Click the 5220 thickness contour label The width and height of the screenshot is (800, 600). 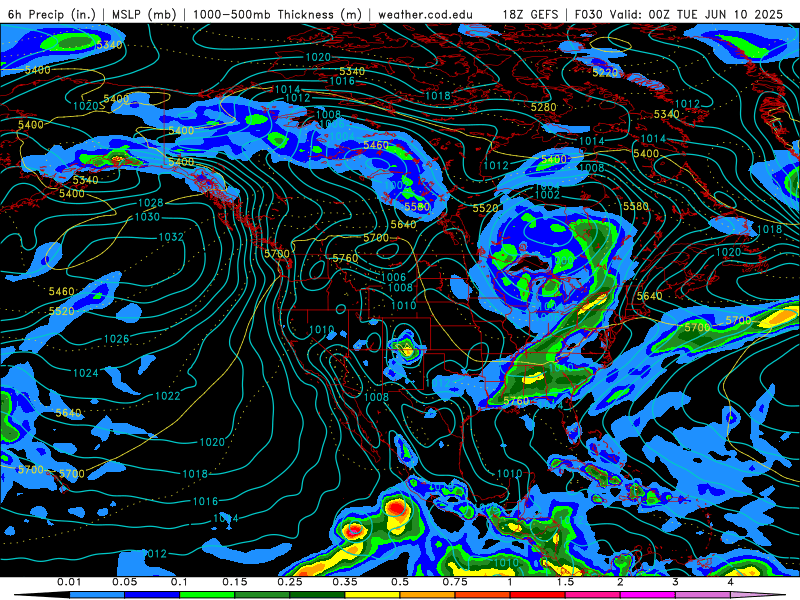tap(605, 73)
